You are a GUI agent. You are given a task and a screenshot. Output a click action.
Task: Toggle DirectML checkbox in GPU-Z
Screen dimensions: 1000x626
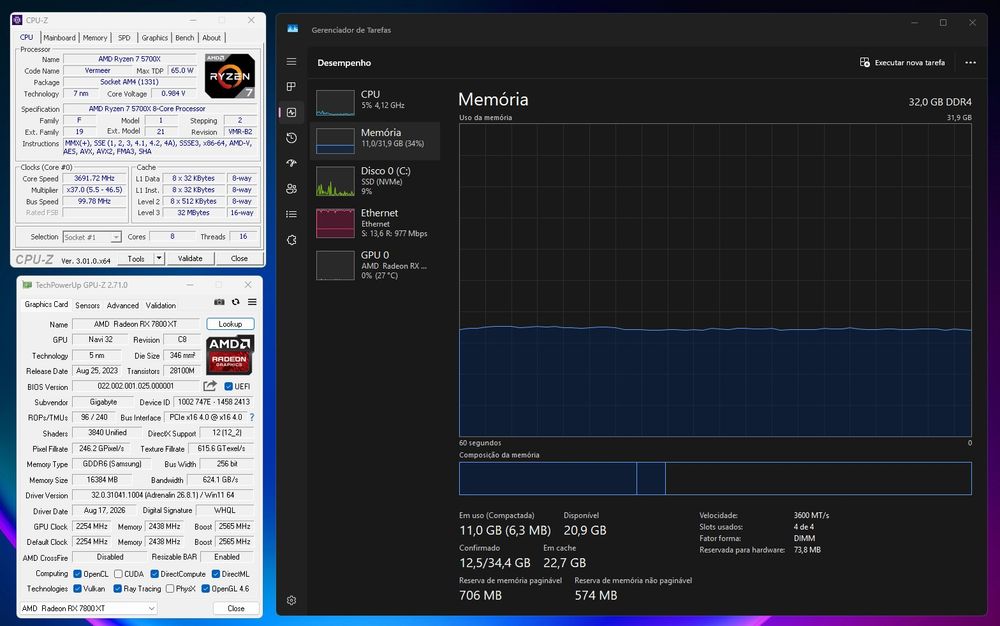216,574
